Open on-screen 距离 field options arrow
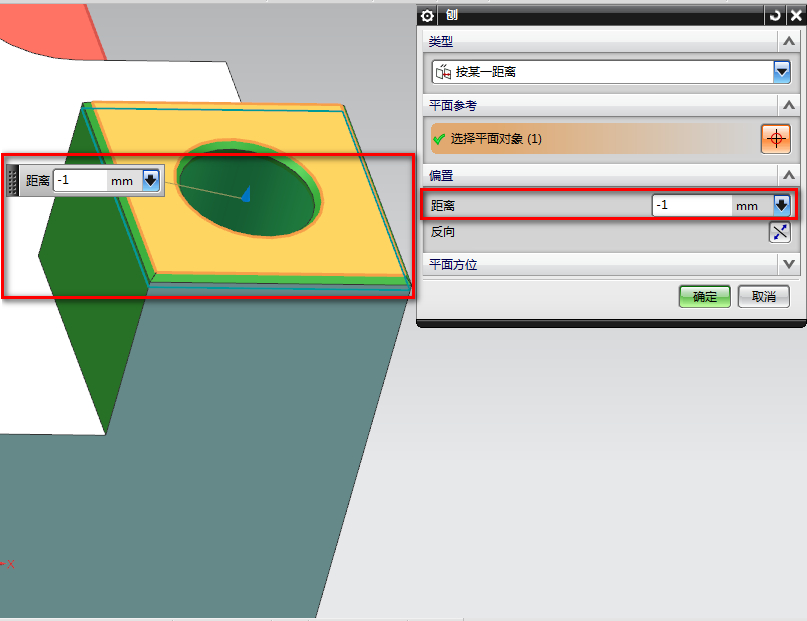 [151, 181]
